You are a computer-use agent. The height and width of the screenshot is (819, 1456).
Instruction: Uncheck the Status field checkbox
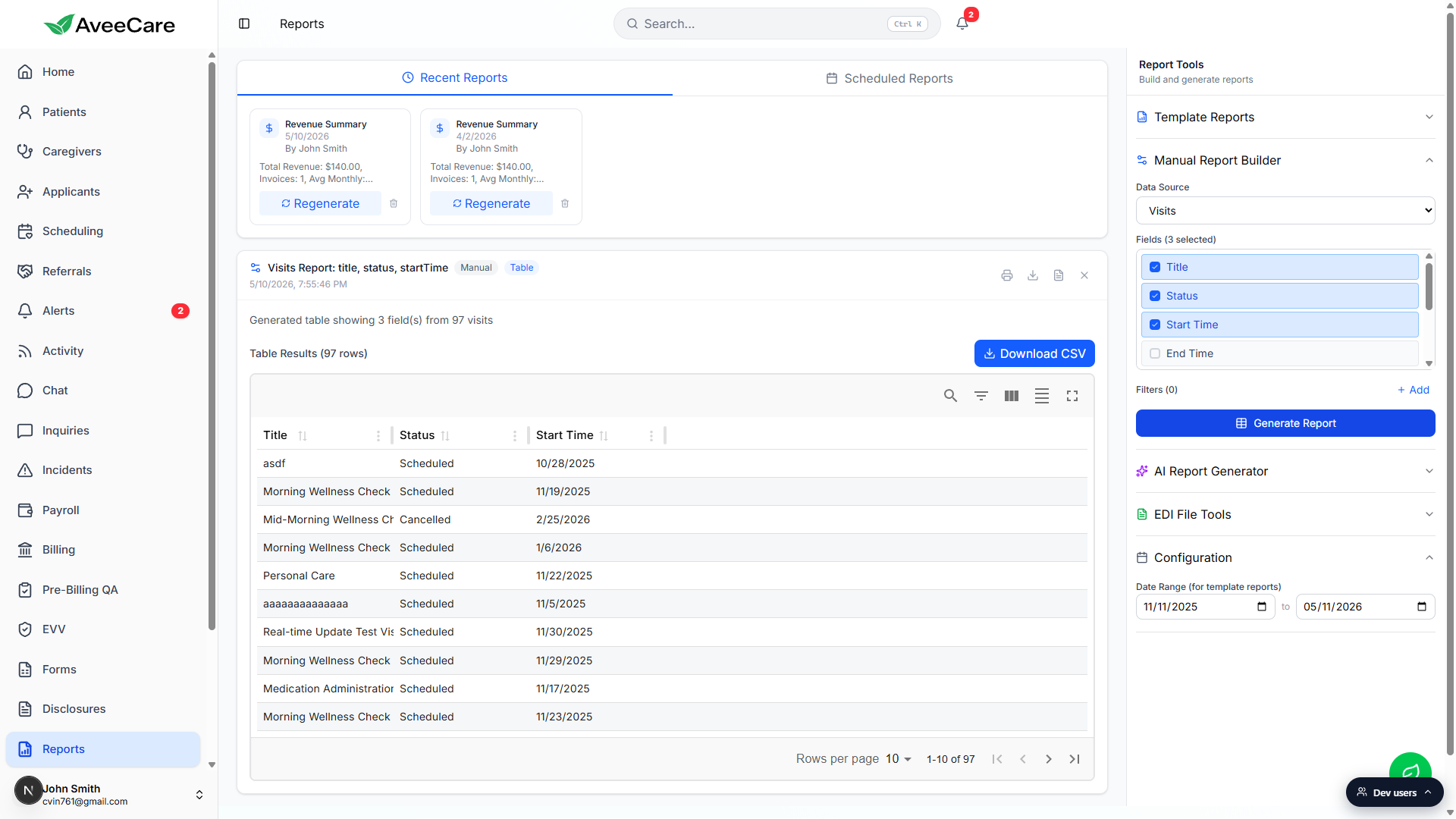(1155, 296)
